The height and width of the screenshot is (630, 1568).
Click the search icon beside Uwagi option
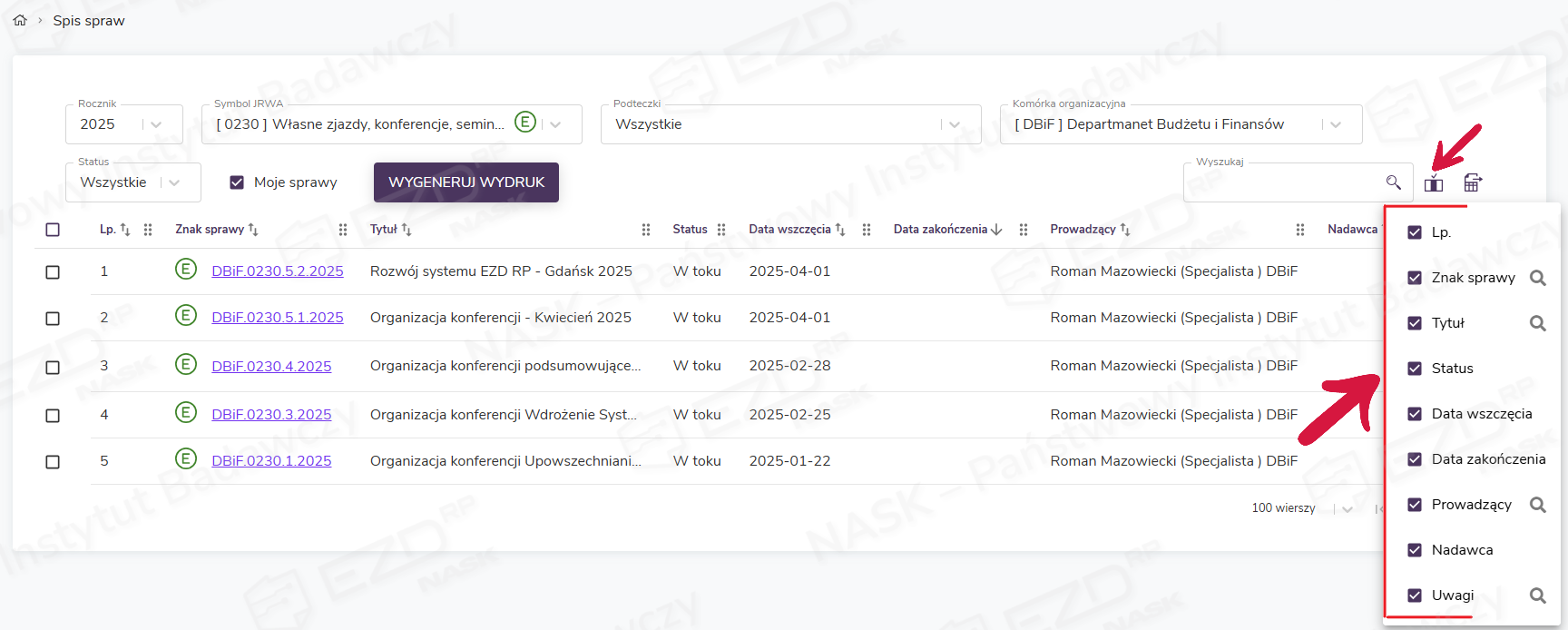tap(1537, 596)
